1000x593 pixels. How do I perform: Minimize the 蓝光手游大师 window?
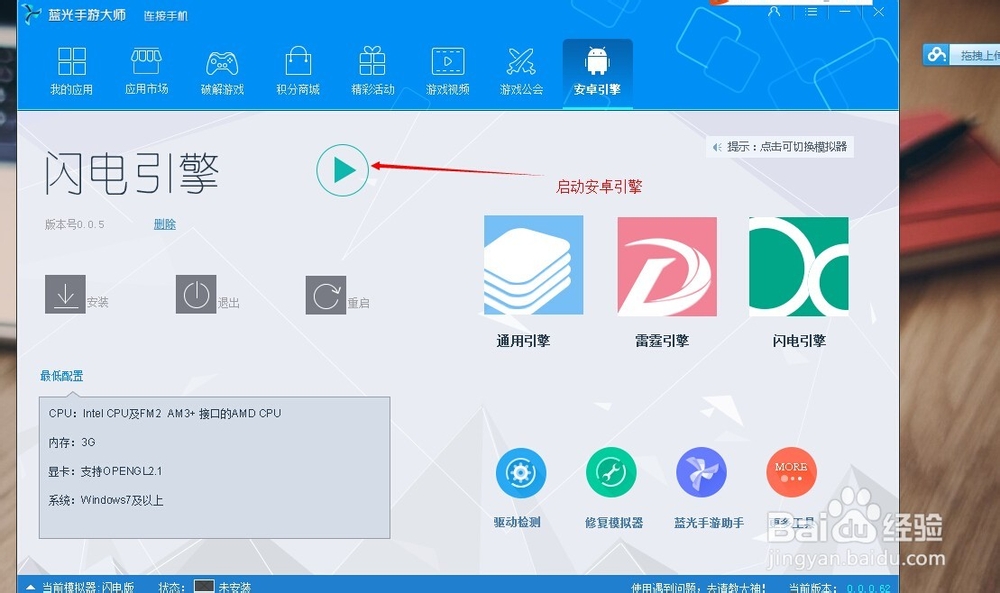[x=845, y=11]
